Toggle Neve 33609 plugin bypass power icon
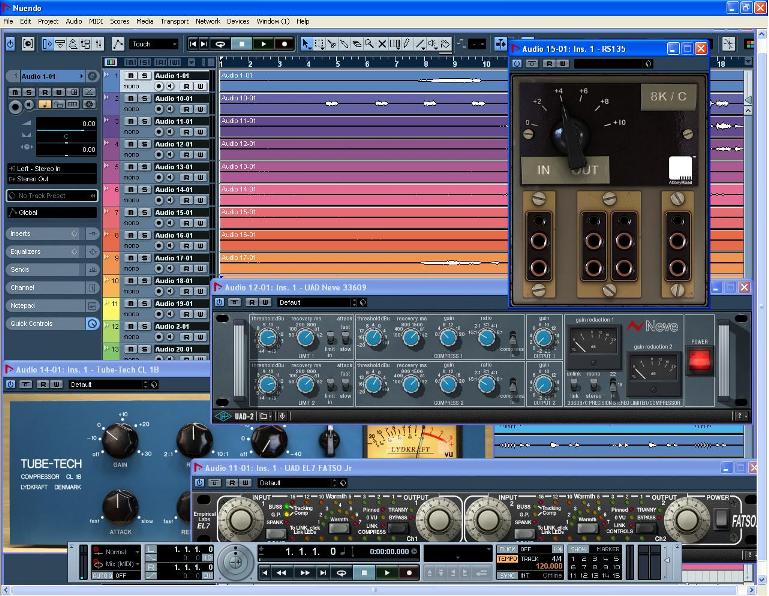This screenshot has height=596, width=769. pyautogui.click(x=219, y=303)
